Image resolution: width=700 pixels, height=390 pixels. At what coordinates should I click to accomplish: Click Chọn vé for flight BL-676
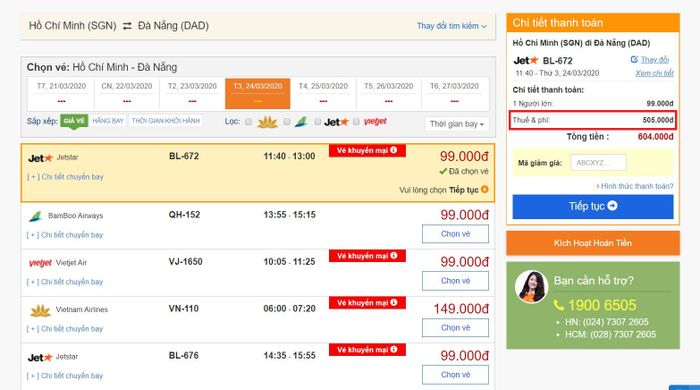coord(455,374)
